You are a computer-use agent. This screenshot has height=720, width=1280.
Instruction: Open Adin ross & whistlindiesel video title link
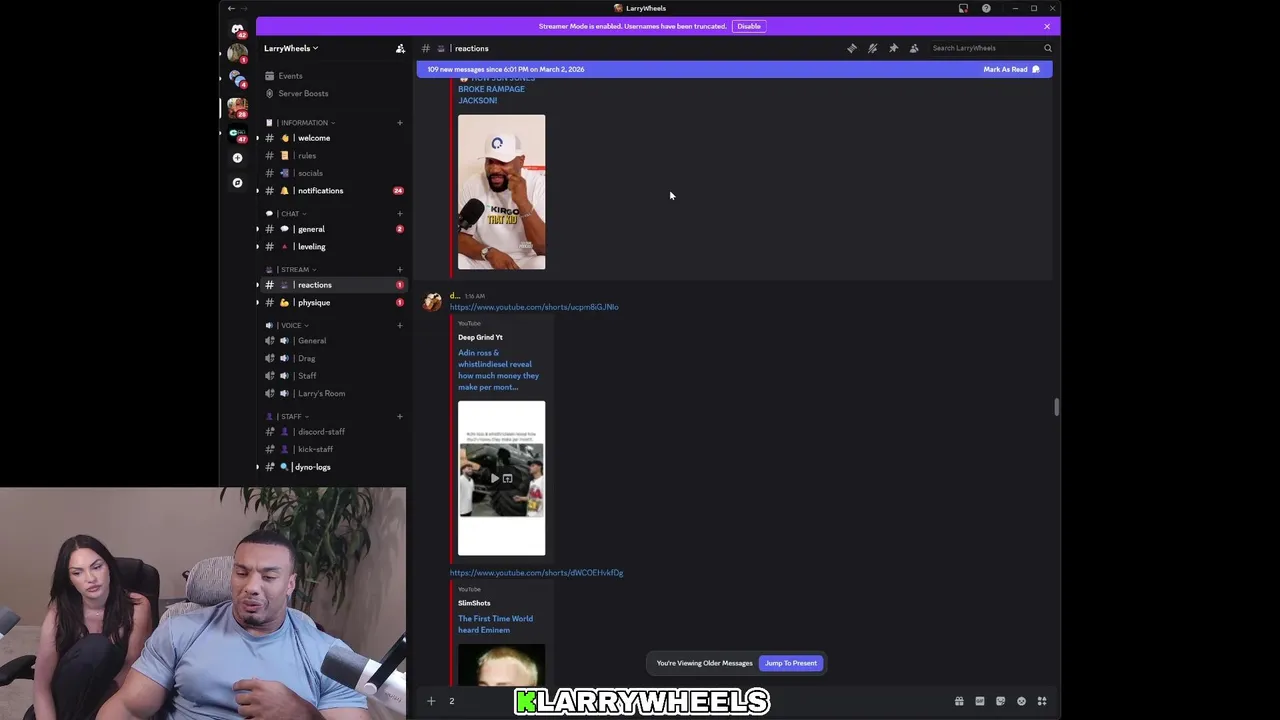[x=498, y=370]
